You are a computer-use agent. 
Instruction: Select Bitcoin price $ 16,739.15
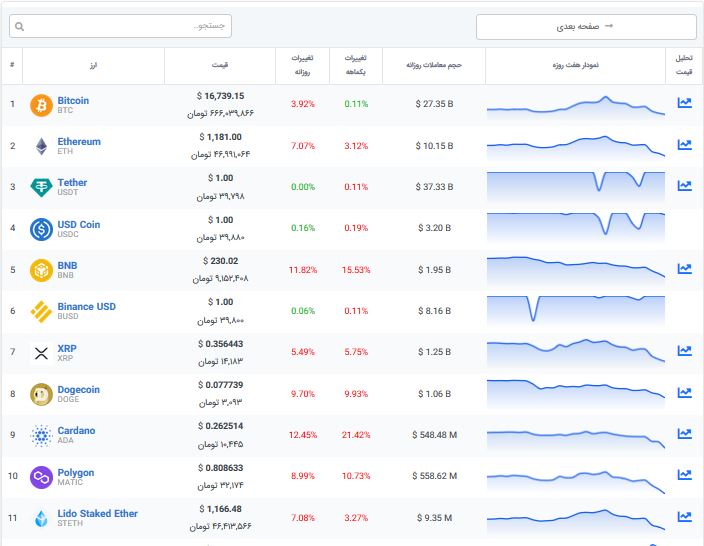point(220,96)
